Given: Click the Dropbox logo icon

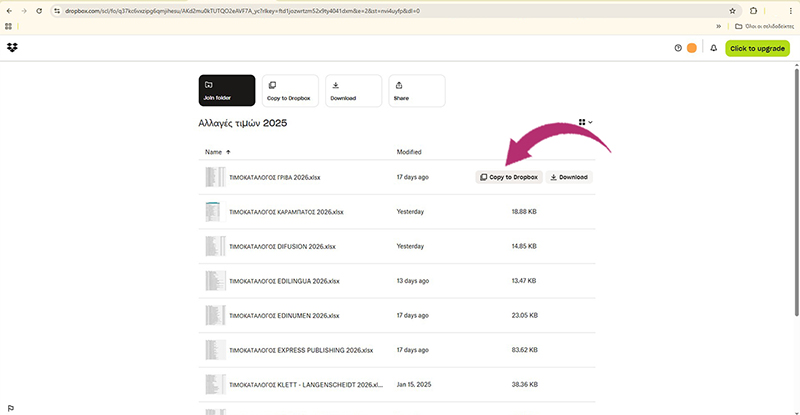Looking at the screenshot, I should tap(12, 48).
